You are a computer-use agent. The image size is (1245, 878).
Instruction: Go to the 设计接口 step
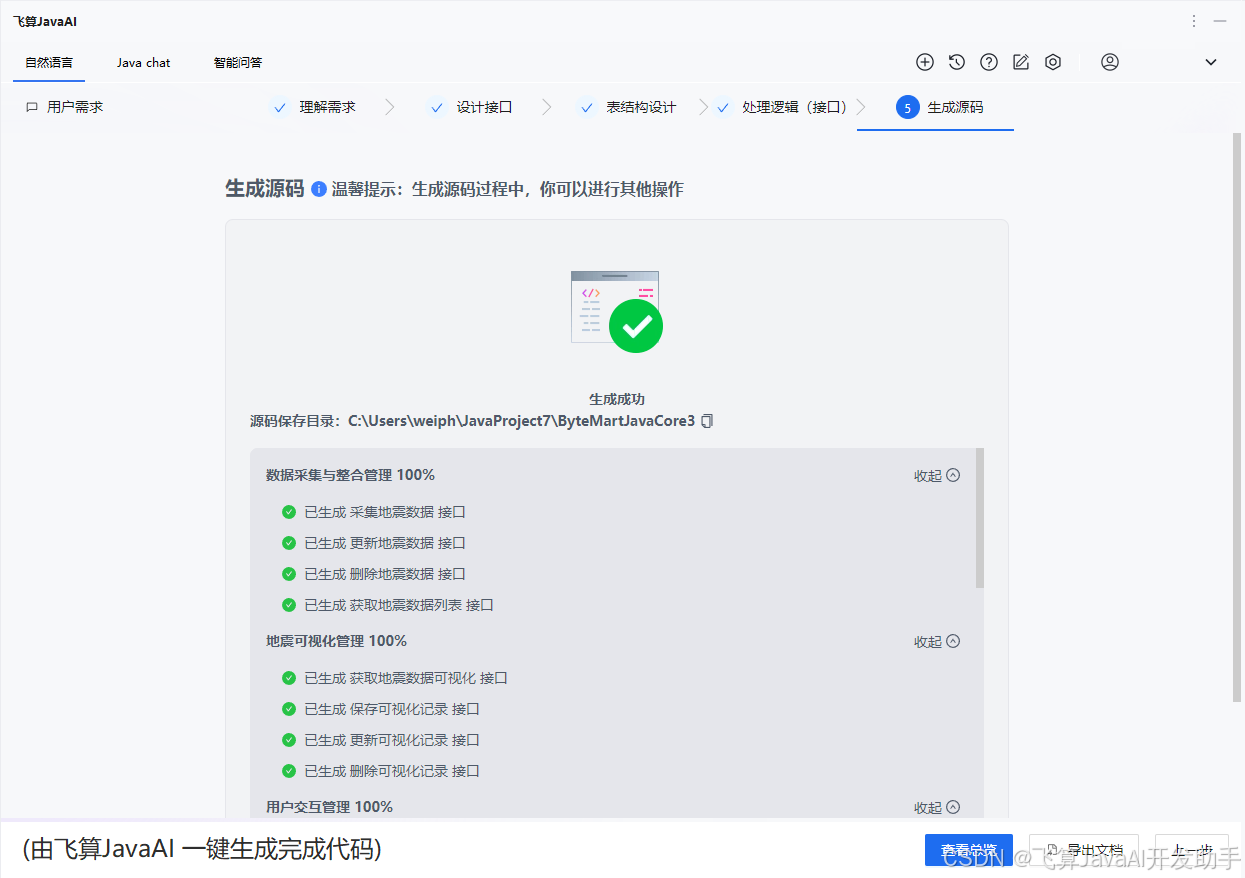pyautogui.click(x=471, y=107)
